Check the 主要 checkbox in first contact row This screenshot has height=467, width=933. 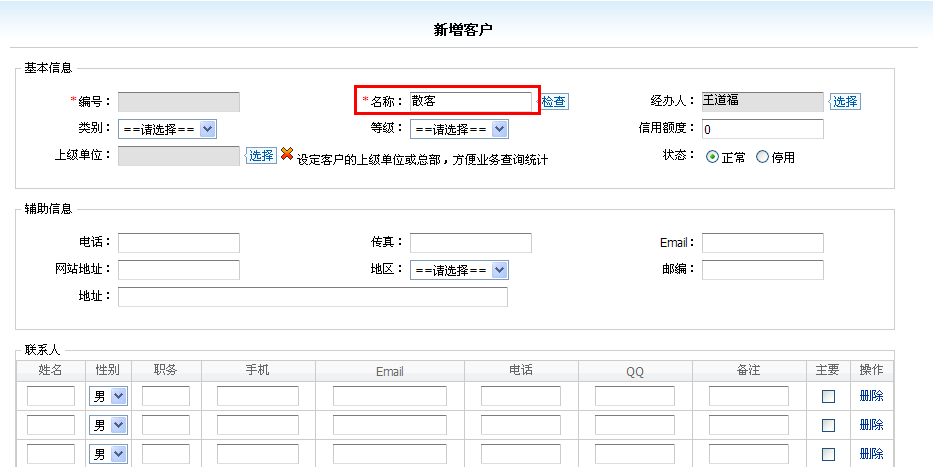[x=828, y=396]
